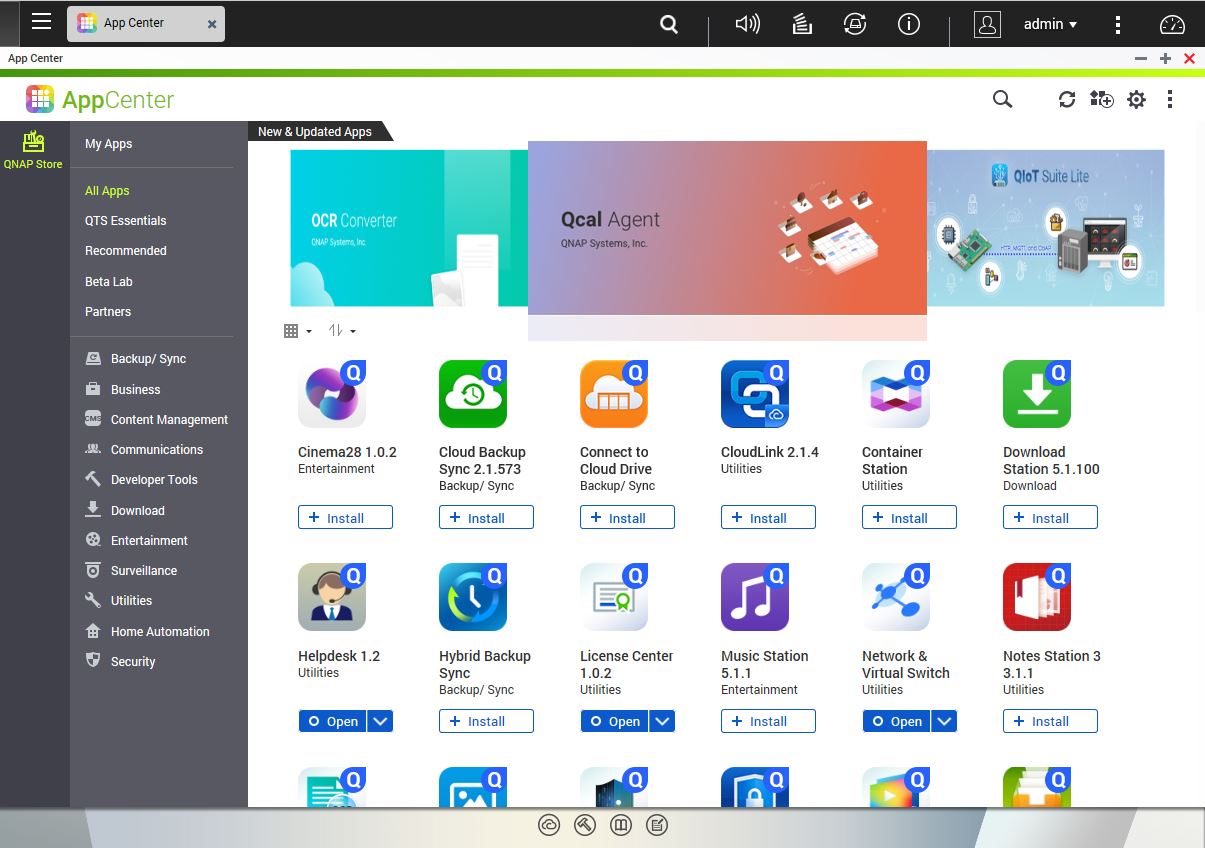
Task: Install Download Station
Action: [x=1050, y=518]
